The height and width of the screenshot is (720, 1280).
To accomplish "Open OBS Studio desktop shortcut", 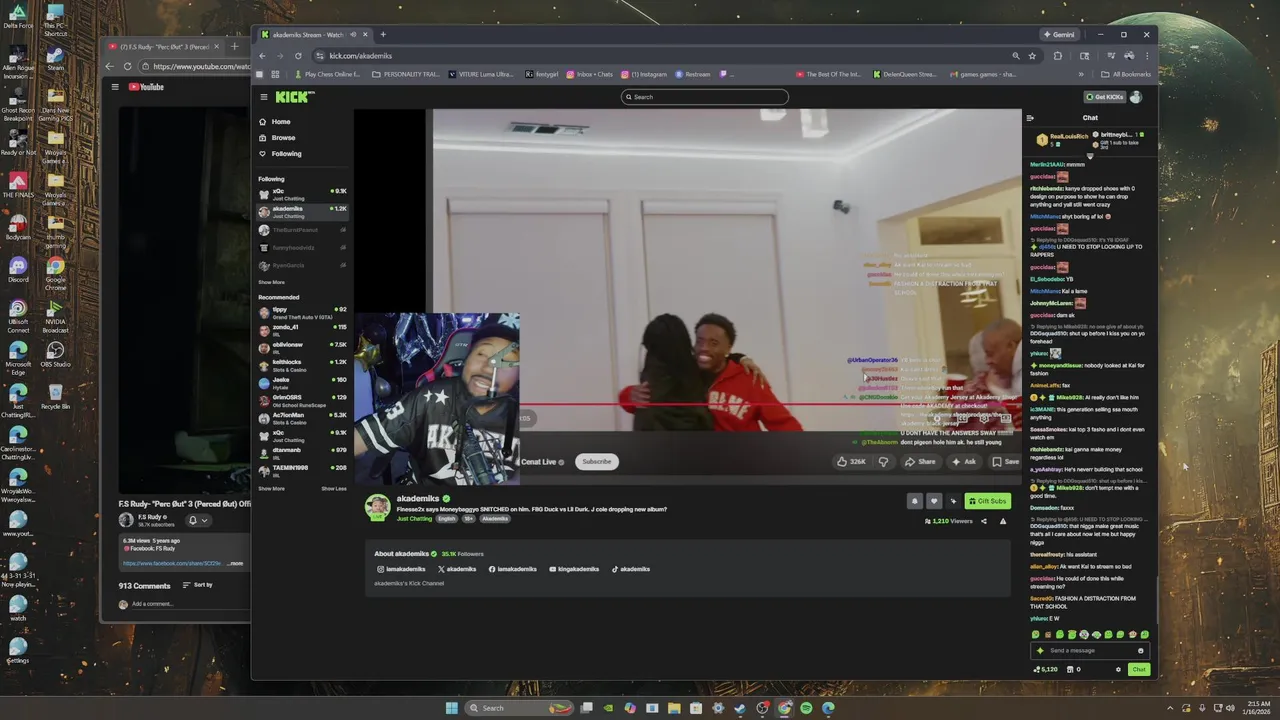I will [55, 354].
